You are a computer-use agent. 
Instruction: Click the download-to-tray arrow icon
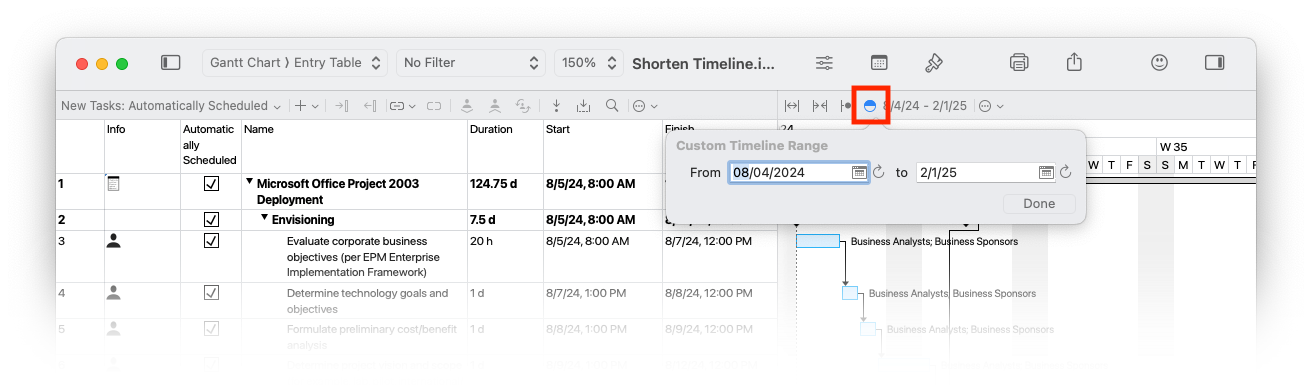[x=584, y=105]
